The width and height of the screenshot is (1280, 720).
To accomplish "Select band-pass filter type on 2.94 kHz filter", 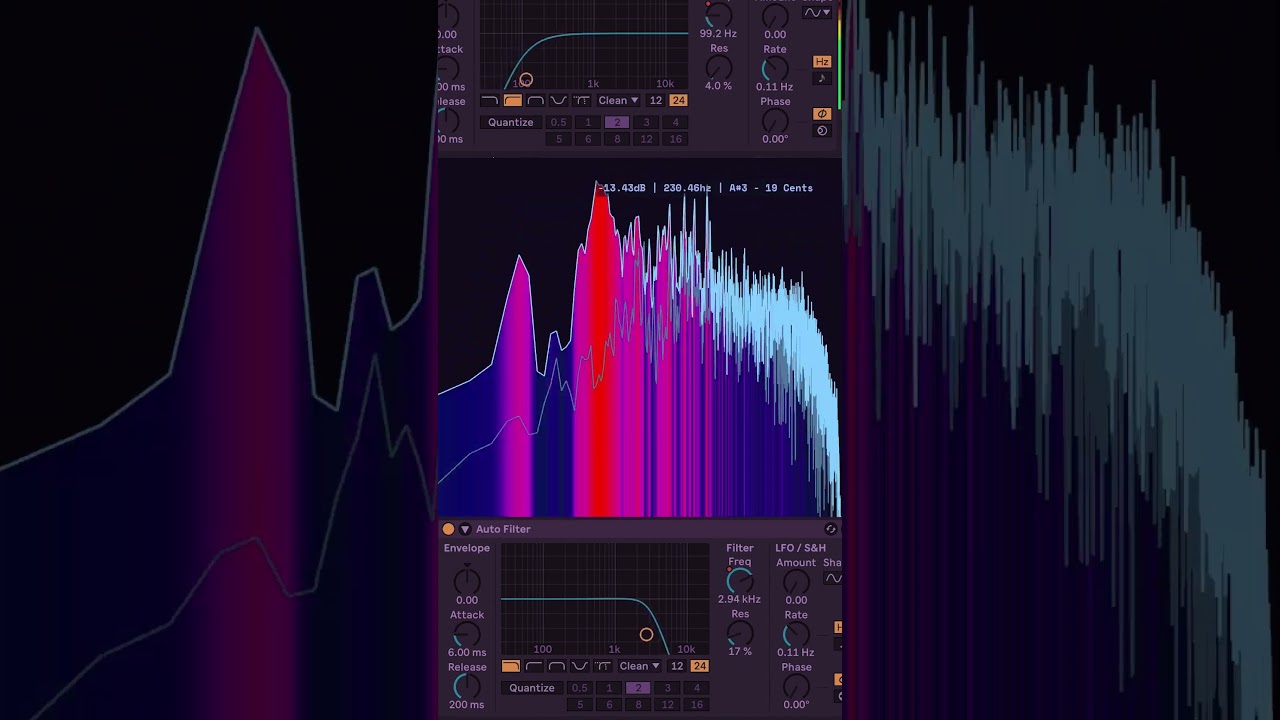I will (x=556, y=667).
